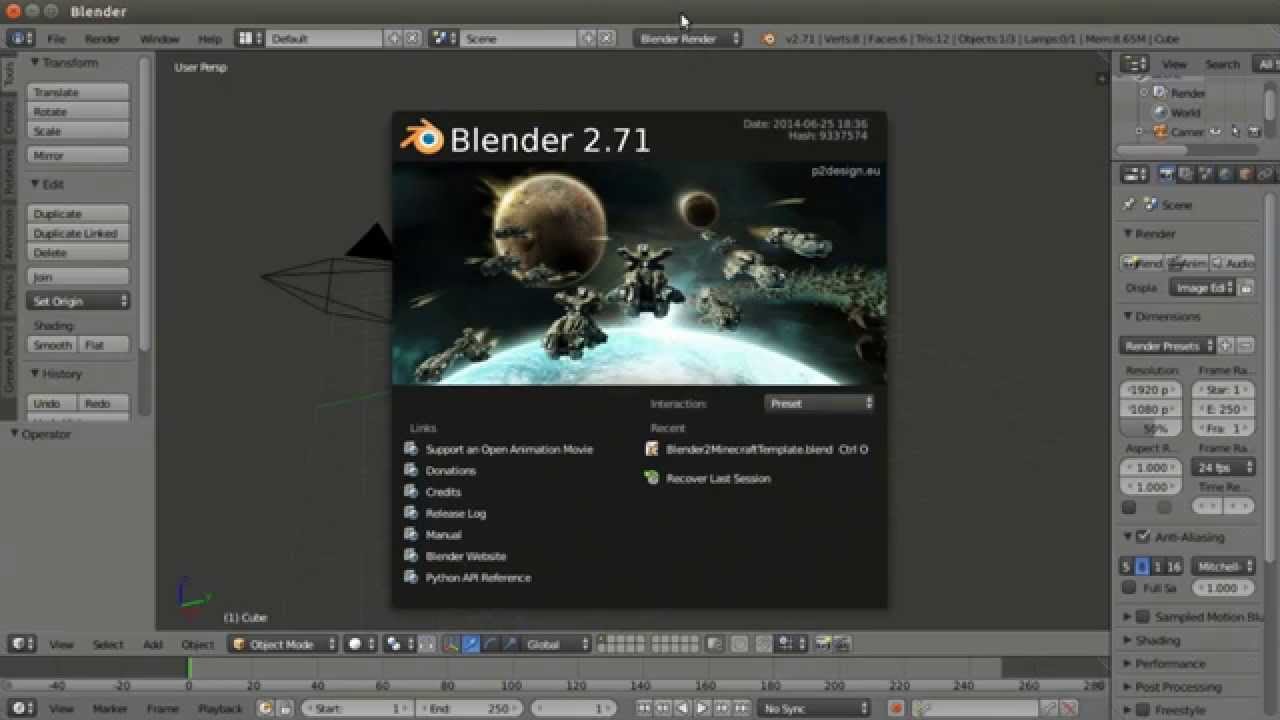The width and height of the screenshot is (1280, 720).
Task: Open the Object Mode dropdown
Action: click(283, 644)
